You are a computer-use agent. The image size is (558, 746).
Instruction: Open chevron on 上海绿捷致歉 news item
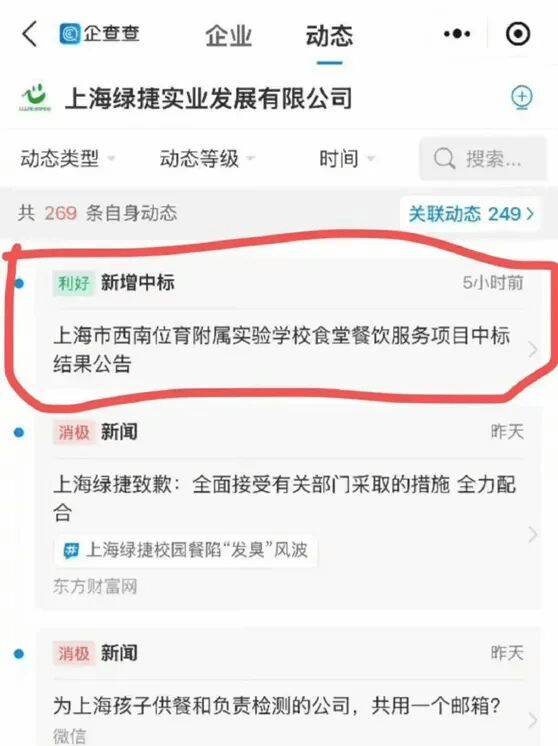[x=533, y=535]
